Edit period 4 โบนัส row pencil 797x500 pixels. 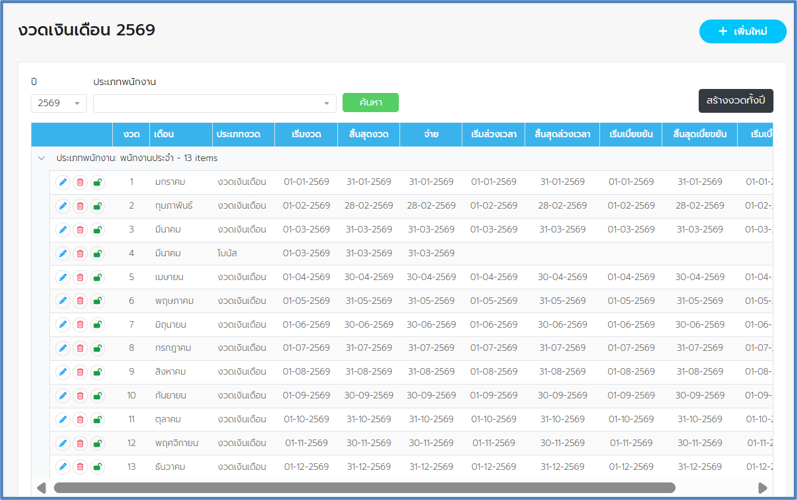[x=63, y=253]
